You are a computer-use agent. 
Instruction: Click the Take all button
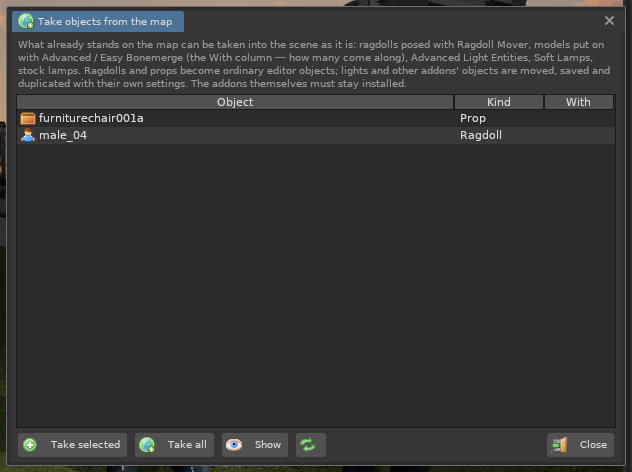click(174, 445)
